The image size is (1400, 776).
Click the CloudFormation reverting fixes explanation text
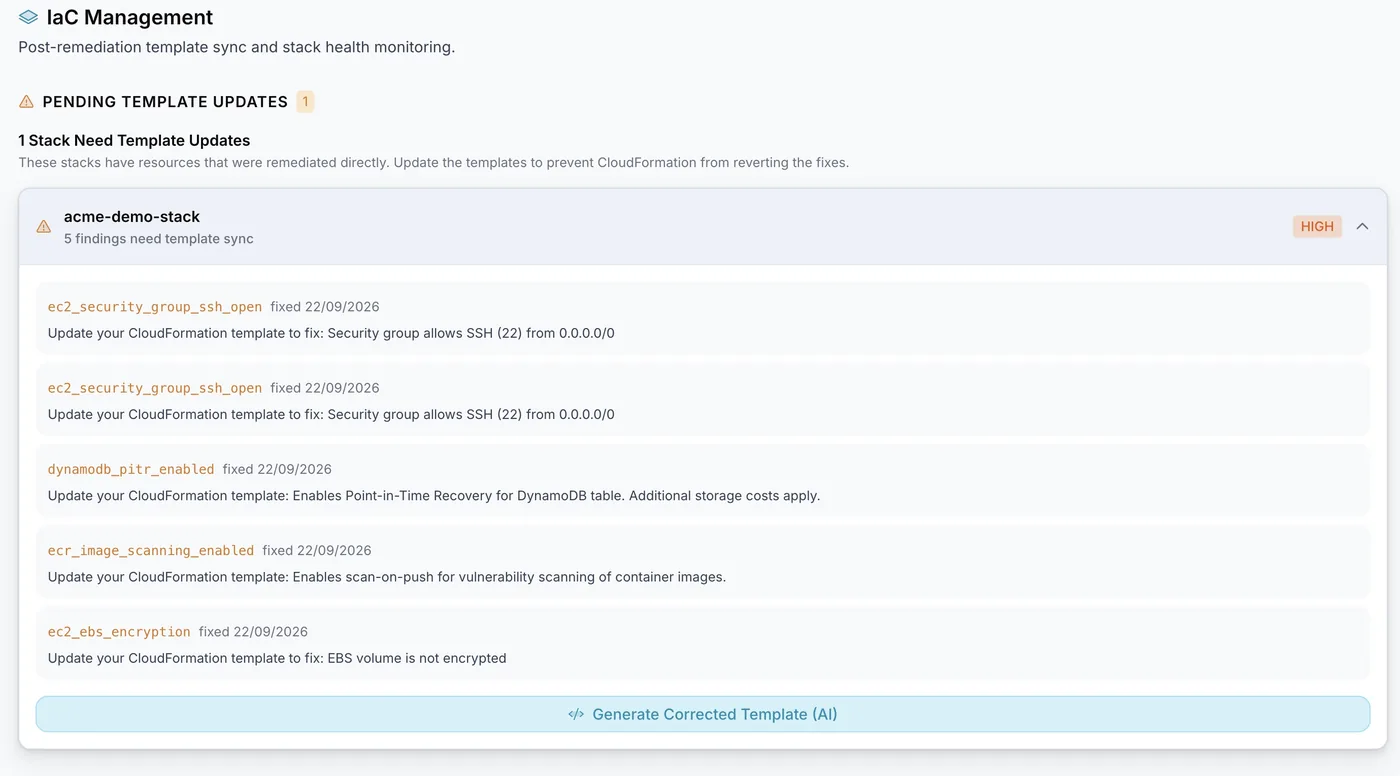[x=434, y=162]
